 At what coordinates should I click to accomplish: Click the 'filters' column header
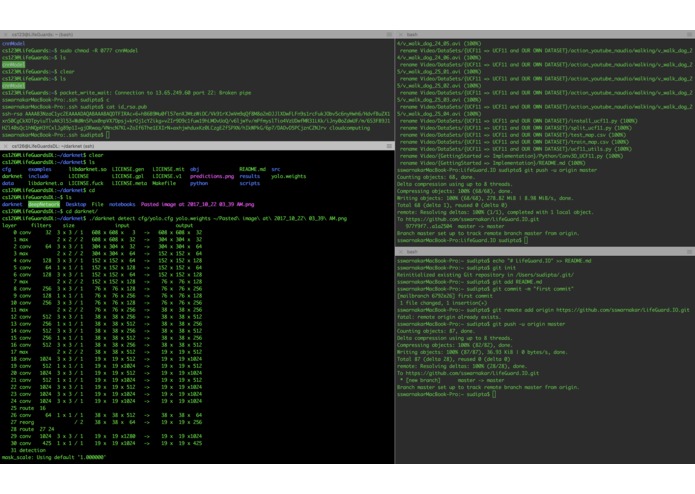(41, 226)
